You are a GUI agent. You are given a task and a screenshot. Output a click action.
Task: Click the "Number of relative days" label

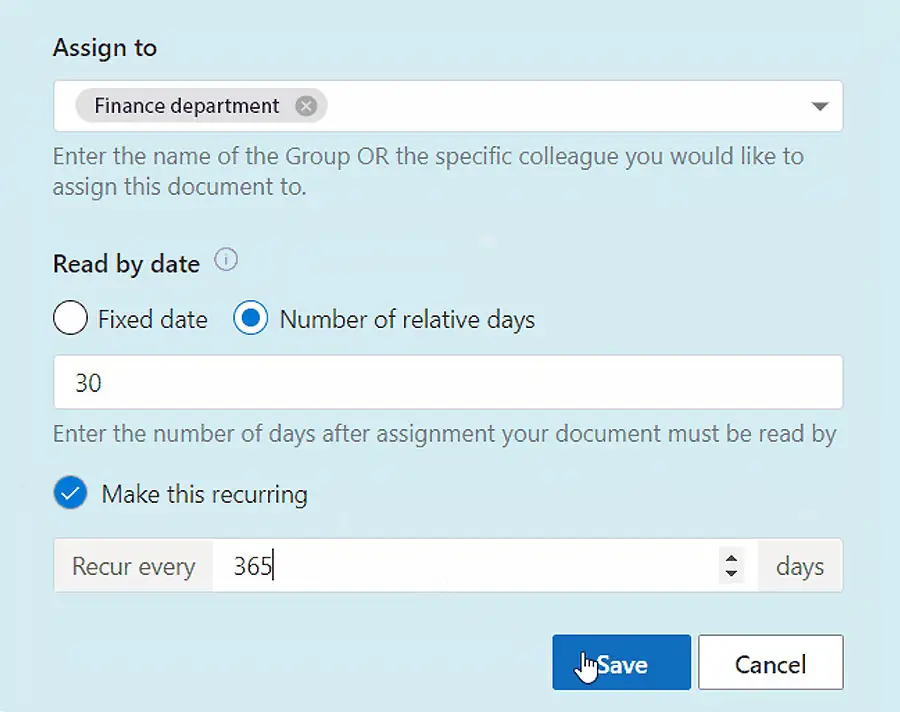pyautogui.click(x=407, y=319)
